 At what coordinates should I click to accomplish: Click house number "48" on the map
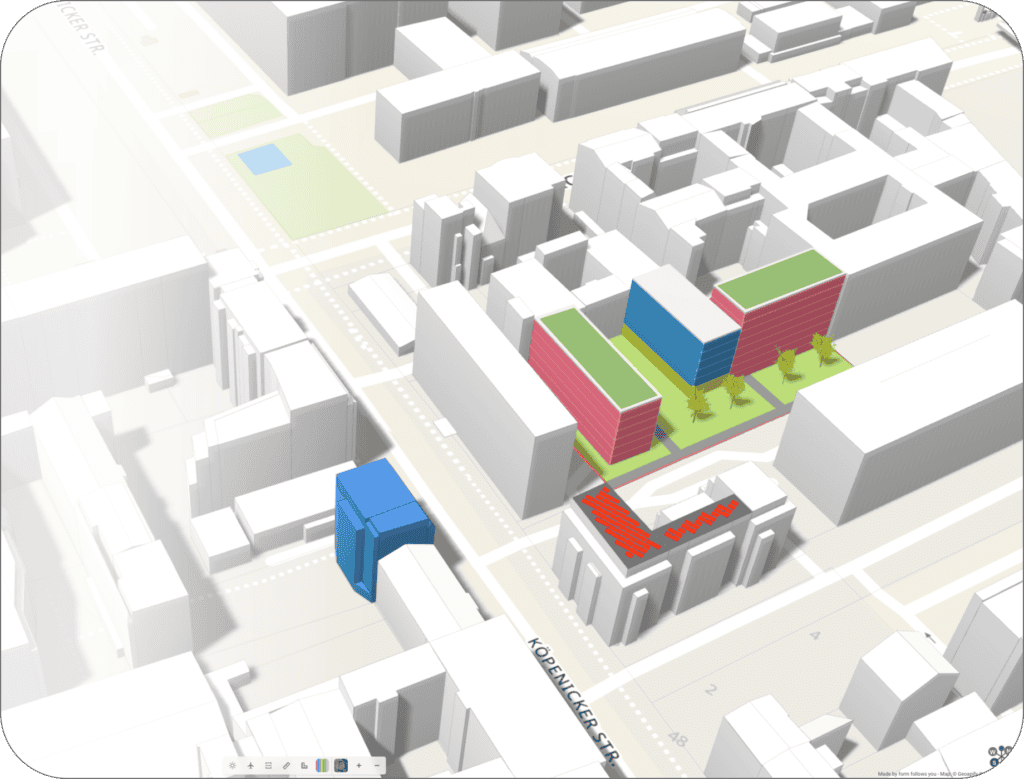[678, 738]
